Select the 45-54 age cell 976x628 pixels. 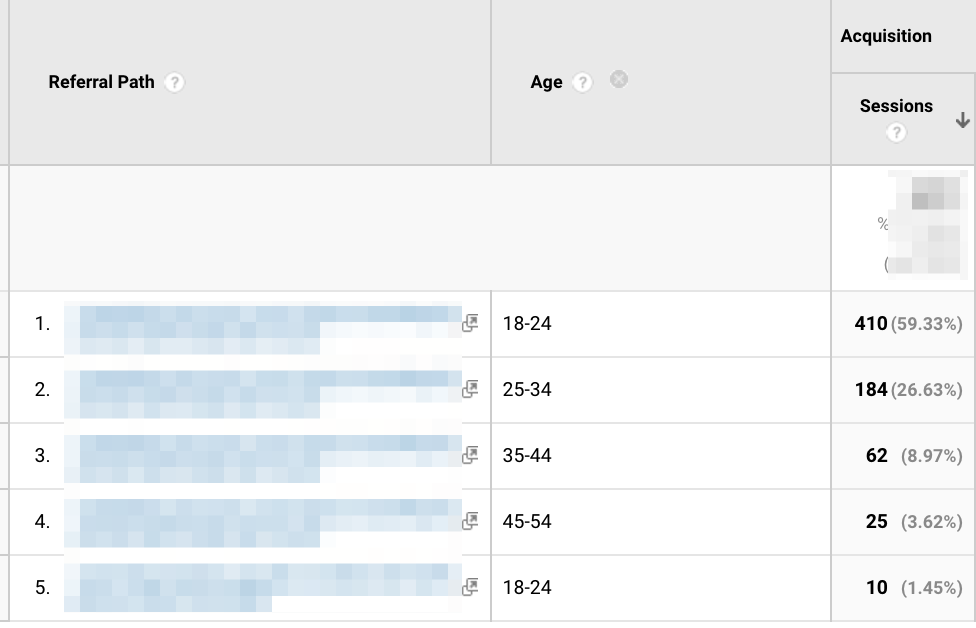(x=527, y=522)
